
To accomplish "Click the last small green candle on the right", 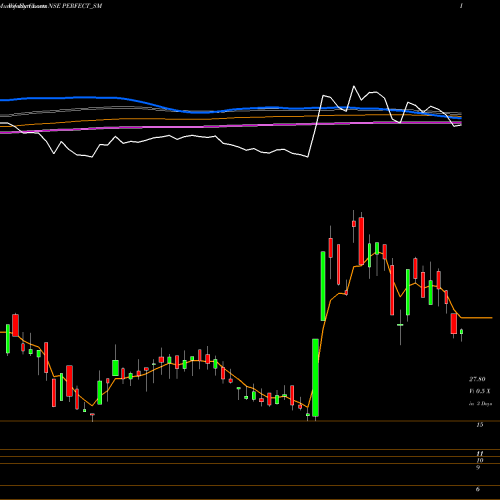I will (461, 331).
